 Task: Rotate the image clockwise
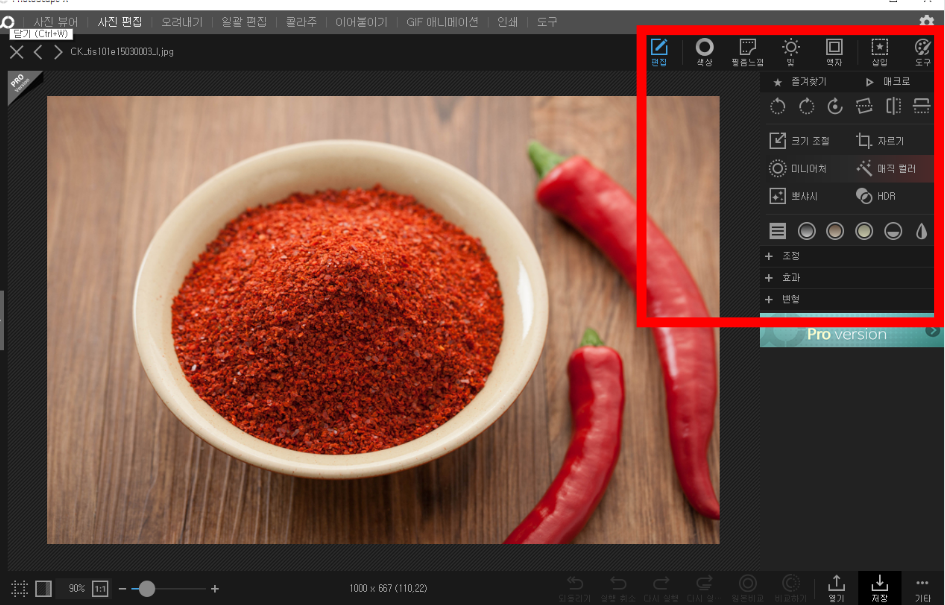click(x=806, y=107)
